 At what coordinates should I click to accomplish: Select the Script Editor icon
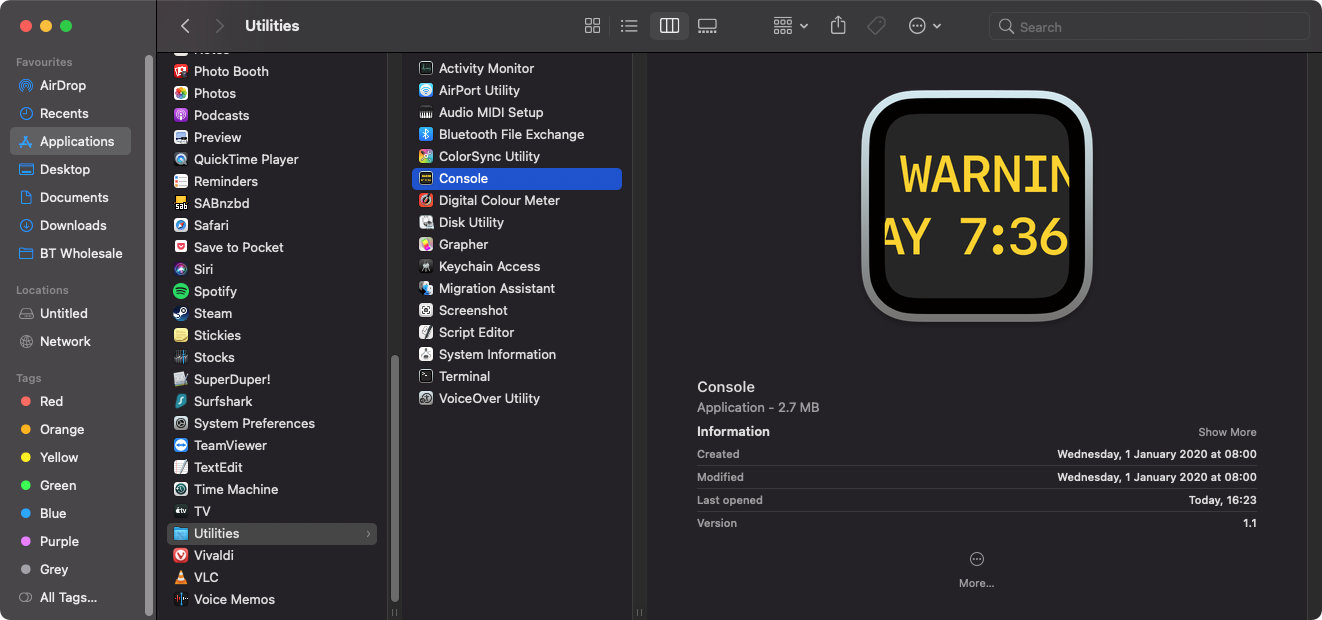click(x=426, y=332)
